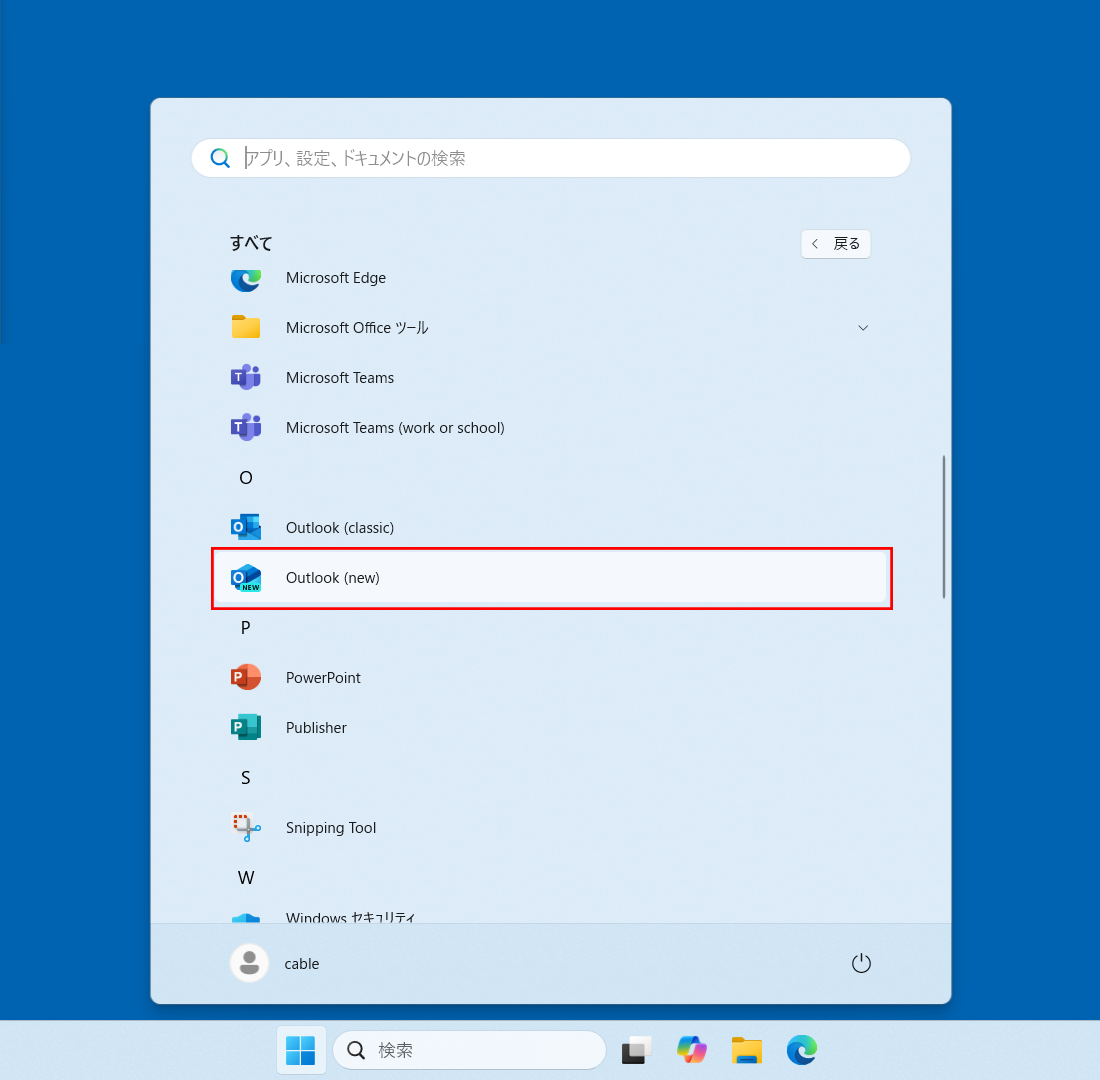Select the letter O index header
The width and height of the screenshot is (1100, 1080).
tap(246, 478)
